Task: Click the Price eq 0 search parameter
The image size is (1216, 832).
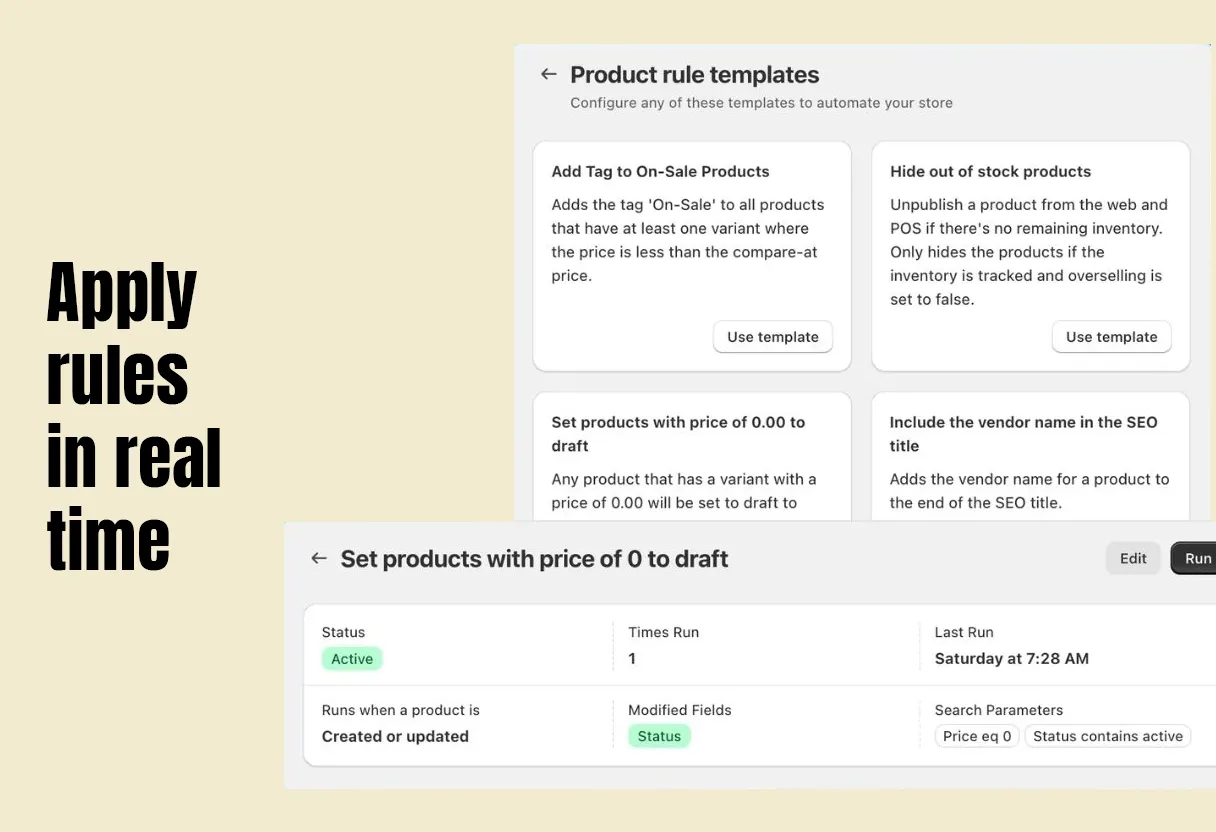Action: (x=977, y=736)
